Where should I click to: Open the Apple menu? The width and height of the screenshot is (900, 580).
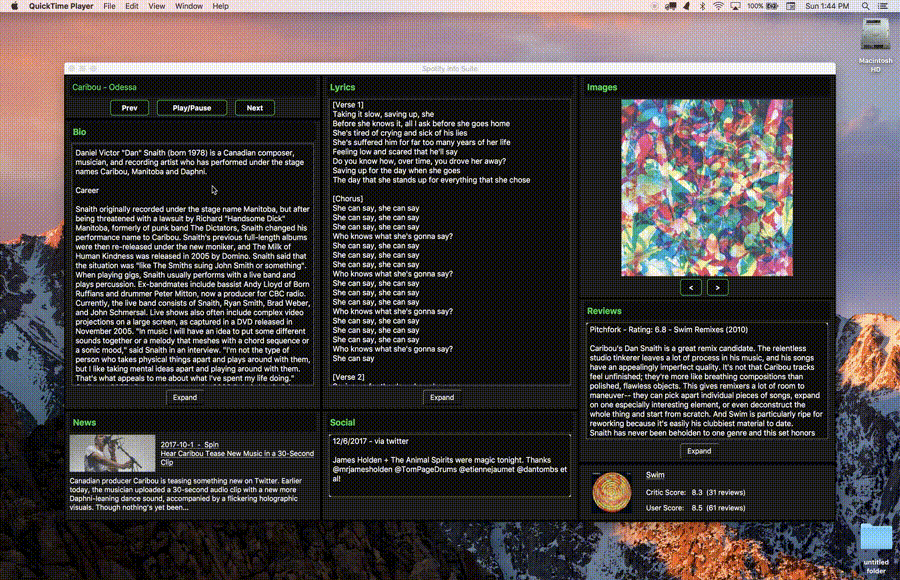point(12,6)
